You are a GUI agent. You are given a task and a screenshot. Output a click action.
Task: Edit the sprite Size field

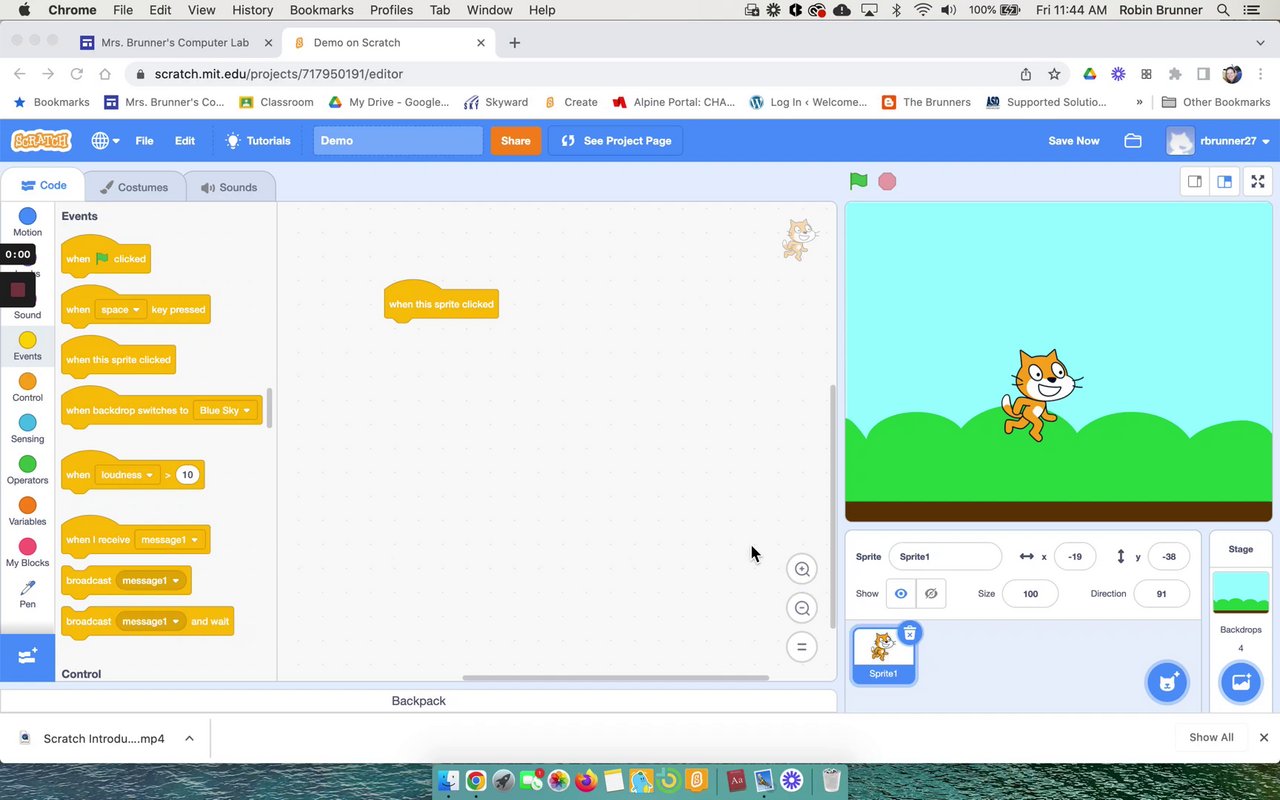[1030, 594]
